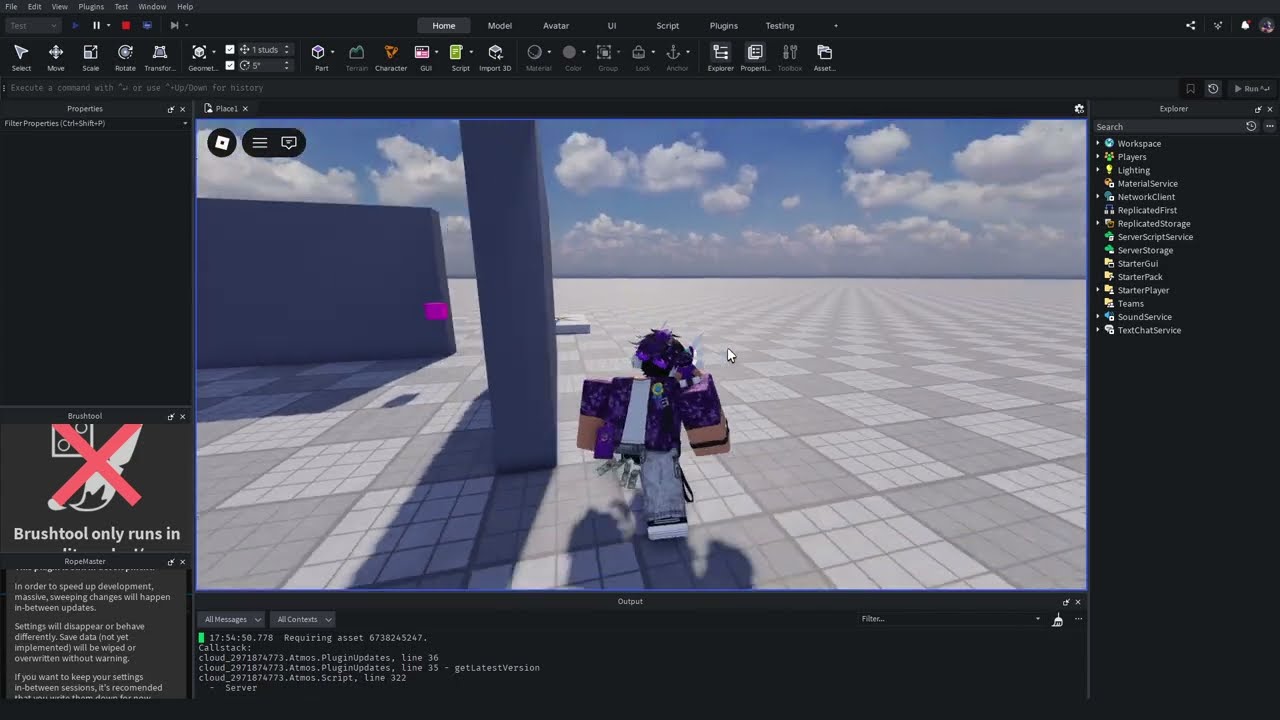Image resolution: width=1280 pixels, height=720 pixels.
Task: Open command history clock icon
Action: 1213,88
